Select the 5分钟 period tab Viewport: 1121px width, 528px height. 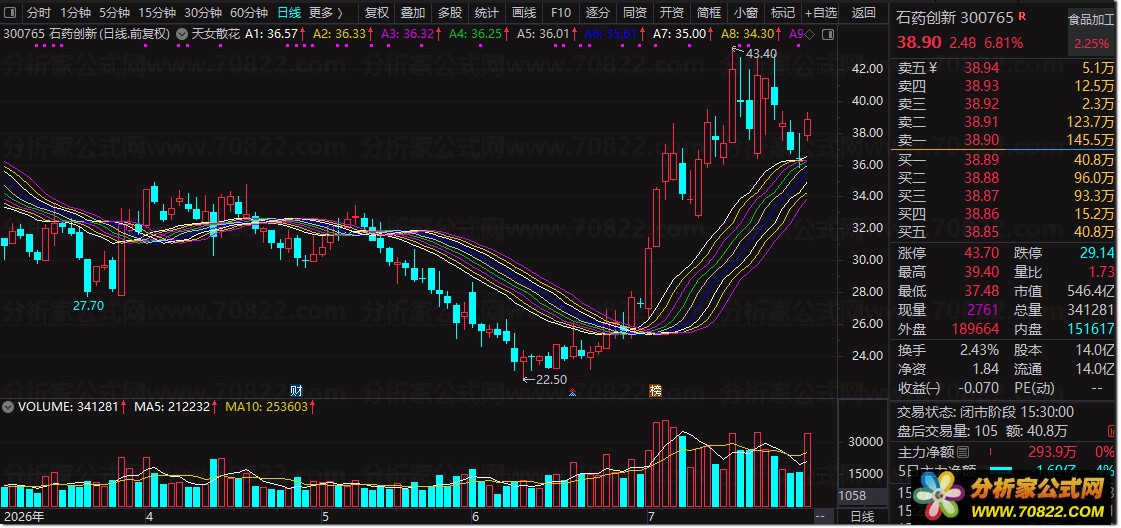[114, 13]
